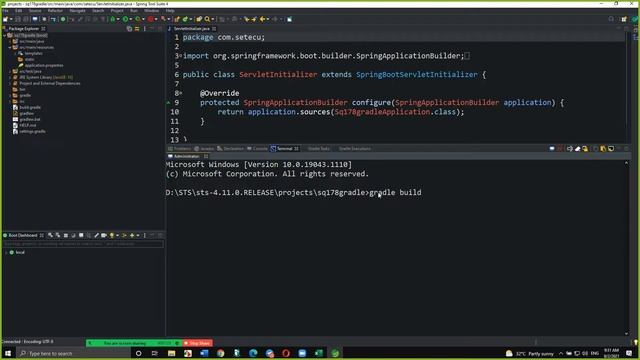
Task: Click the filter field in Boot Dashboard
Action: [x=83, y=244]
